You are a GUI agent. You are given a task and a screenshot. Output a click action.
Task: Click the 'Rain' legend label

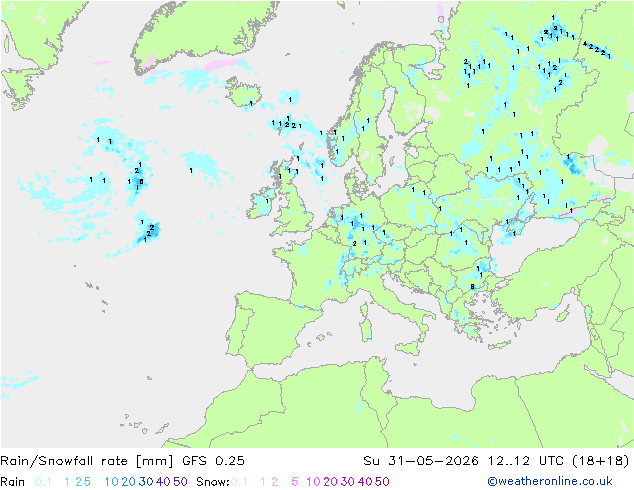(13, 482)
